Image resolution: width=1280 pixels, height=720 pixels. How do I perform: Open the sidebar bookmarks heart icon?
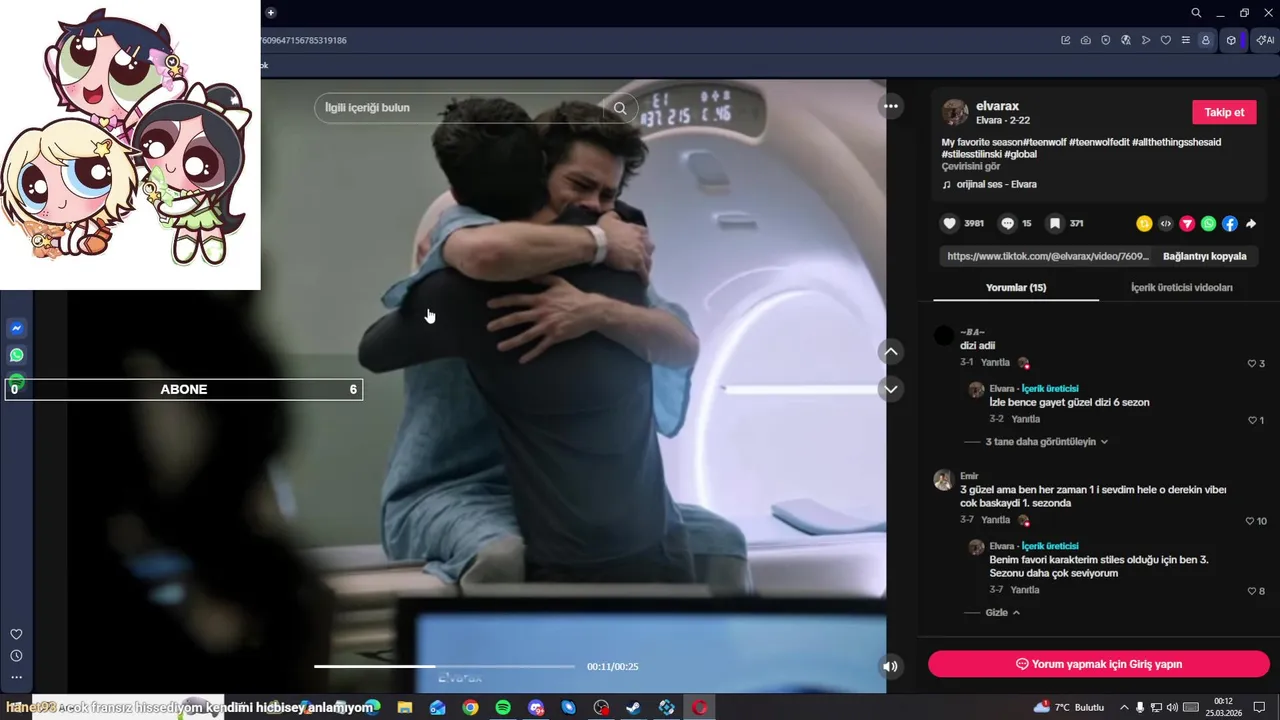point(16,634)
